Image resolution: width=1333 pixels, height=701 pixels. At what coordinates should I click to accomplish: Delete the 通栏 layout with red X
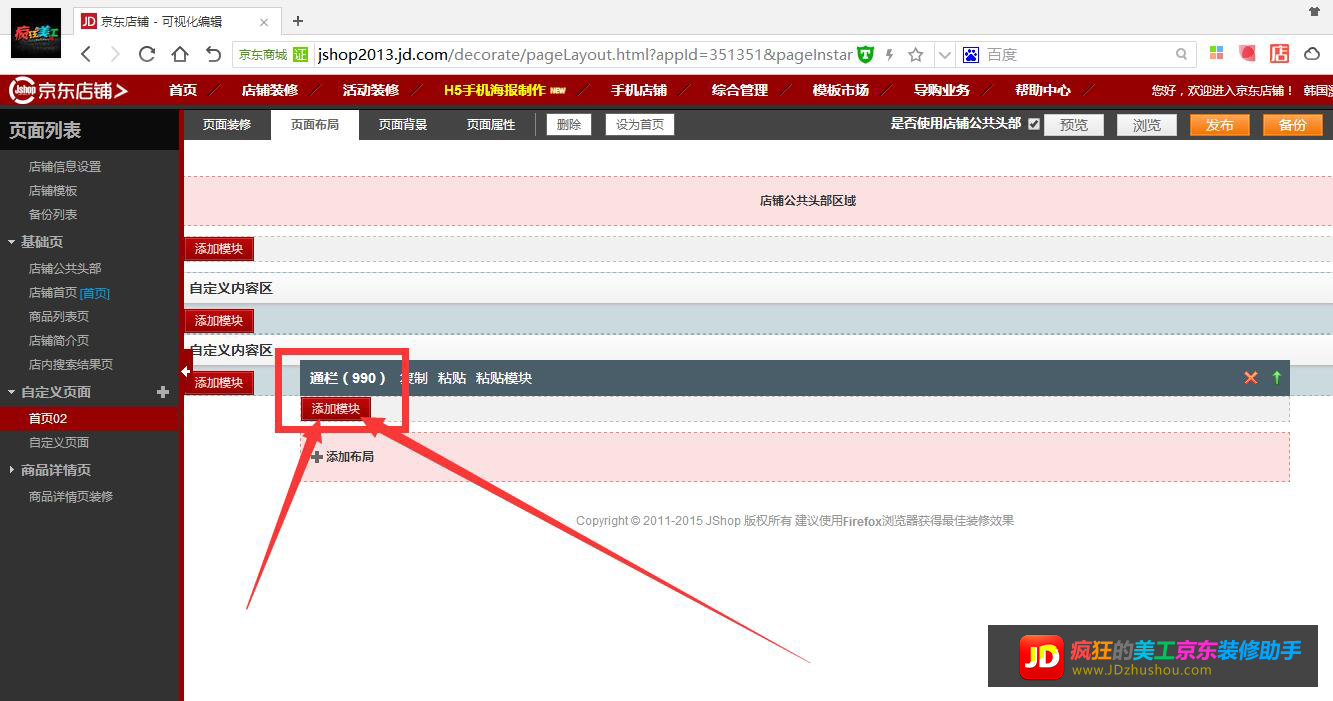point(1250,377)
